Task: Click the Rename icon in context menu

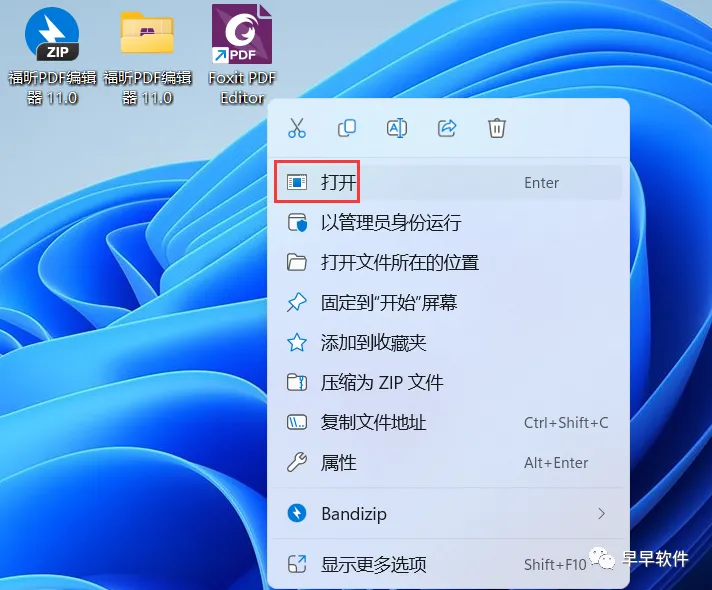Action: (397, 128)
